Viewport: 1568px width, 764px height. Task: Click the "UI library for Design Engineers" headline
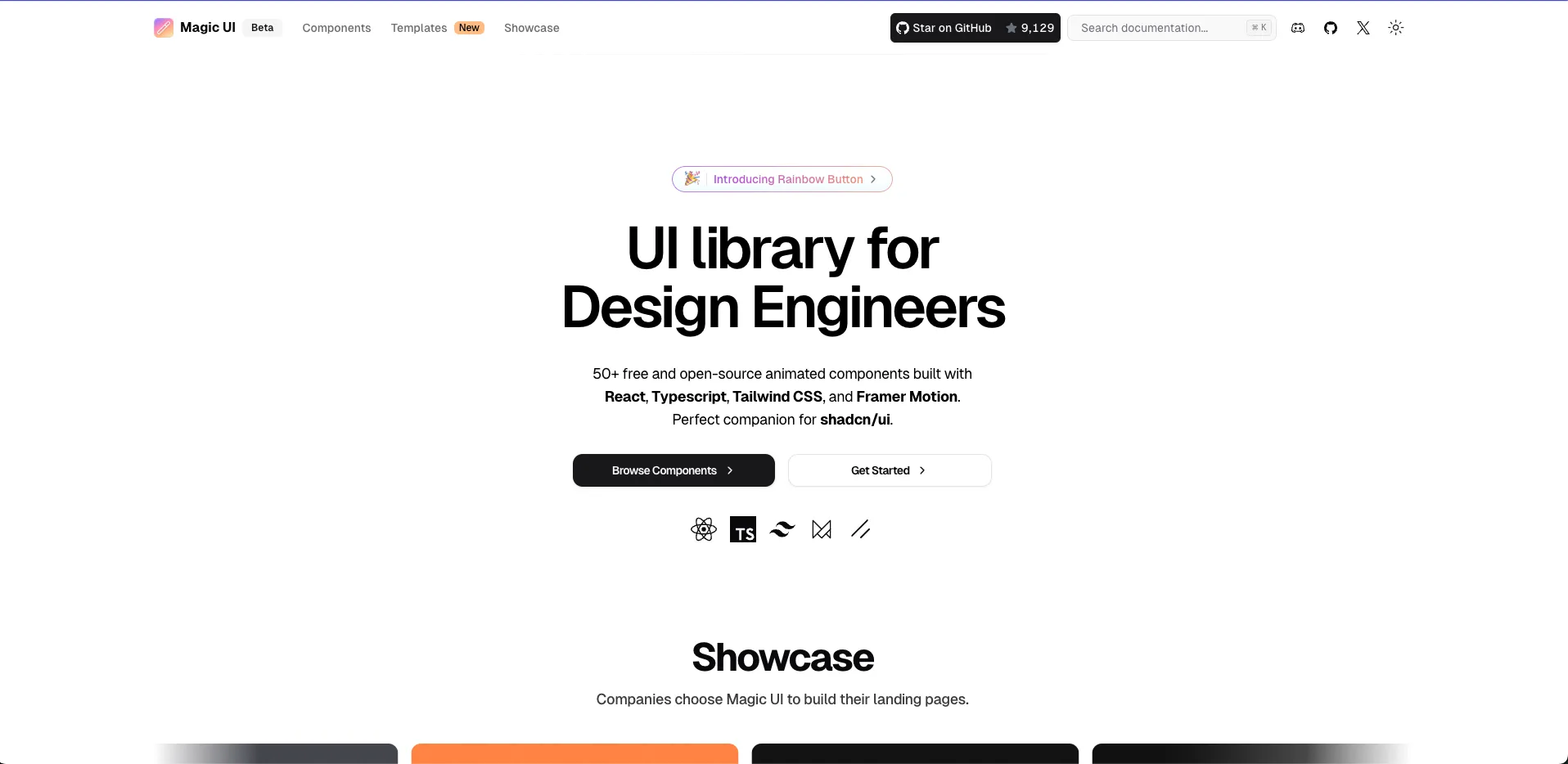click(x=783, y=277)
